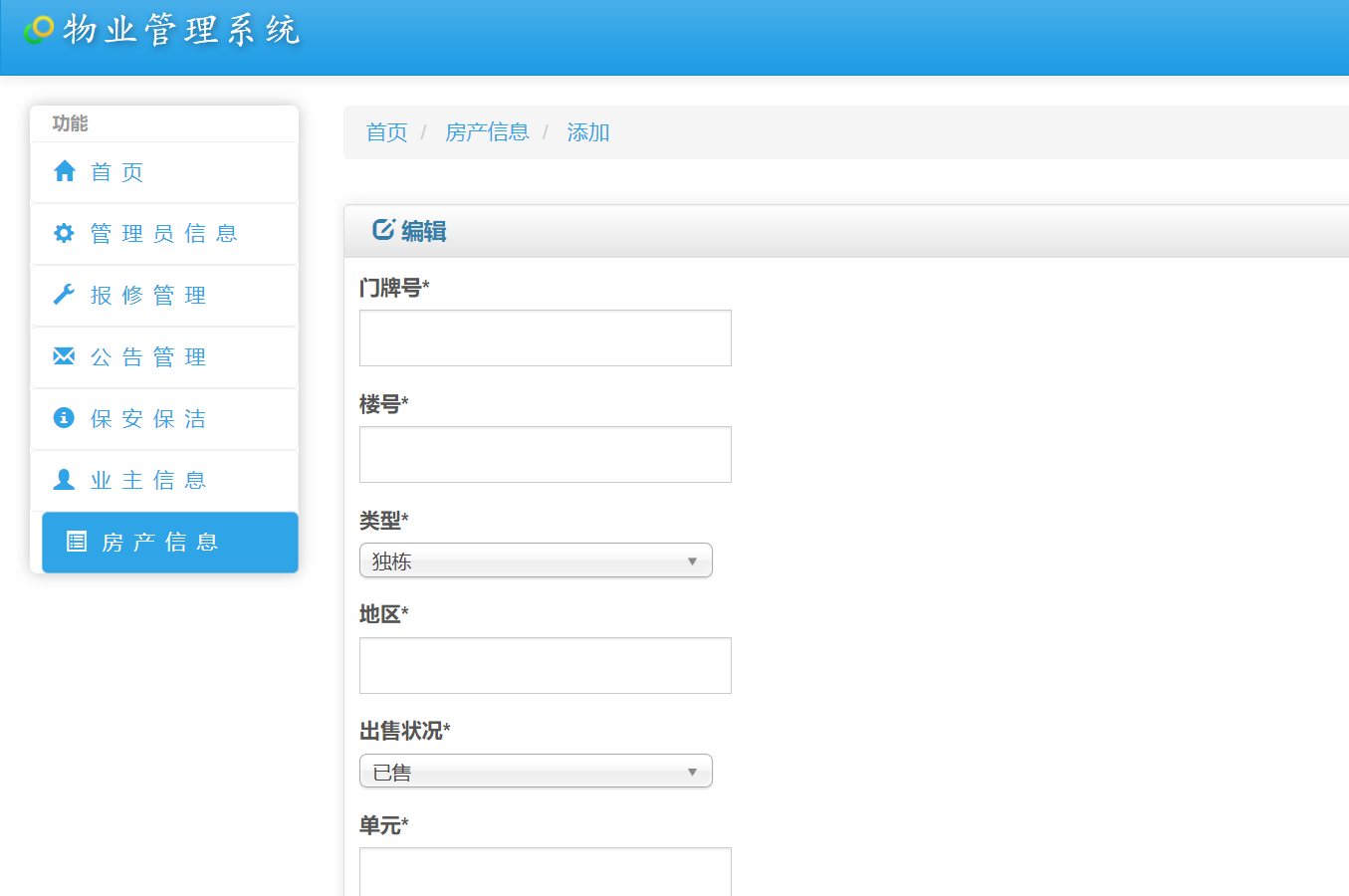Focus the 地区 input field
This screenshot has height=896, width=1349.
(546, 665)
